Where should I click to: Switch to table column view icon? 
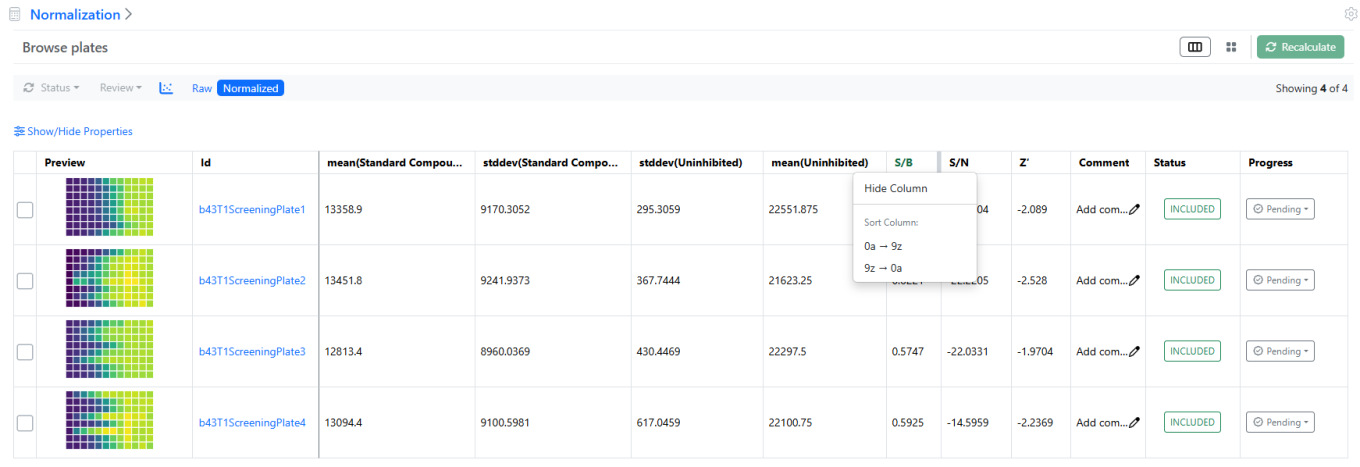pyautogui.click(x=1195, y=47)
